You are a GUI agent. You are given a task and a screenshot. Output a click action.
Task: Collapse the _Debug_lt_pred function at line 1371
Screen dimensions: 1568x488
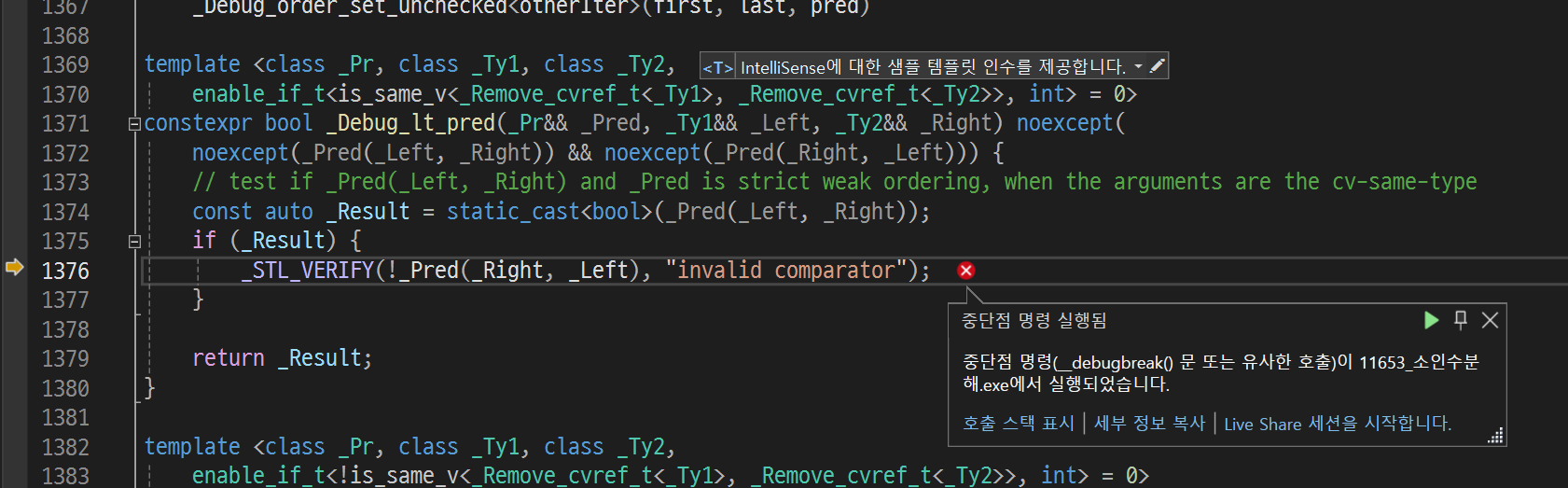click(x=134, y=124)
